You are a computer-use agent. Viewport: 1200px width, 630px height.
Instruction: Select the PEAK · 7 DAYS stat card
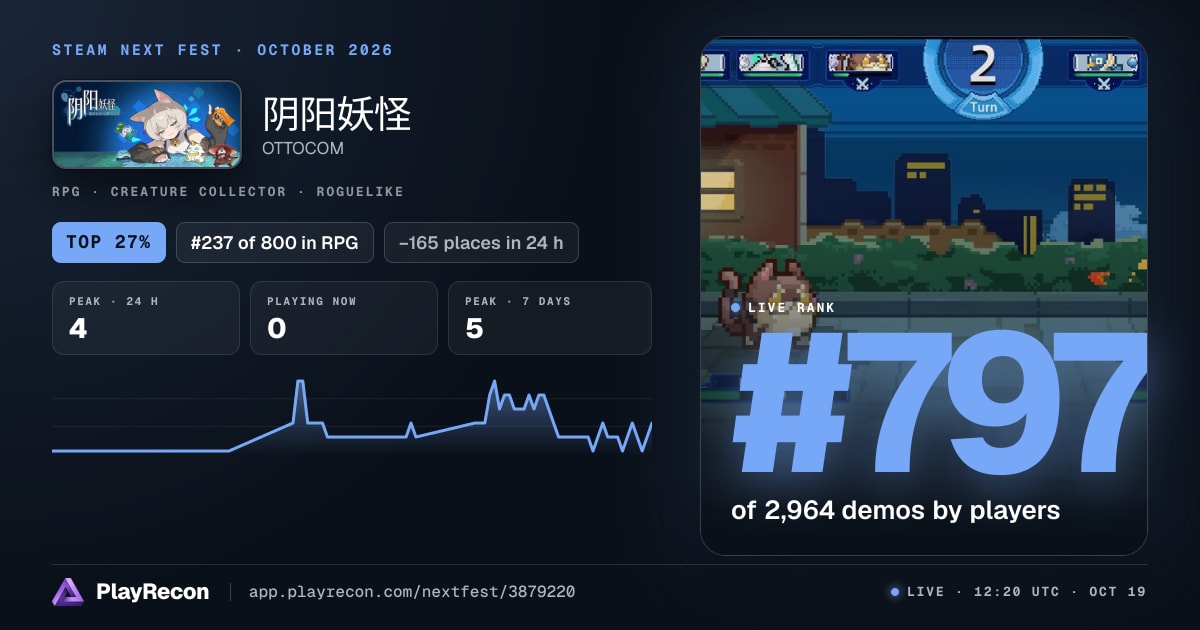550,318
